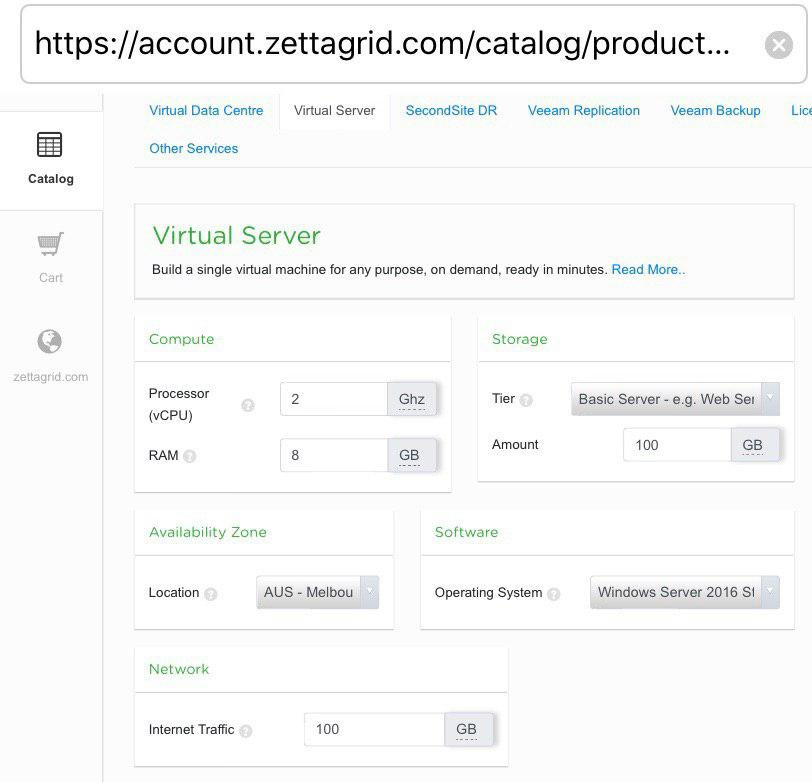Click the zettagrid.com globe icon
812x782 pixels.
point(50,342)
